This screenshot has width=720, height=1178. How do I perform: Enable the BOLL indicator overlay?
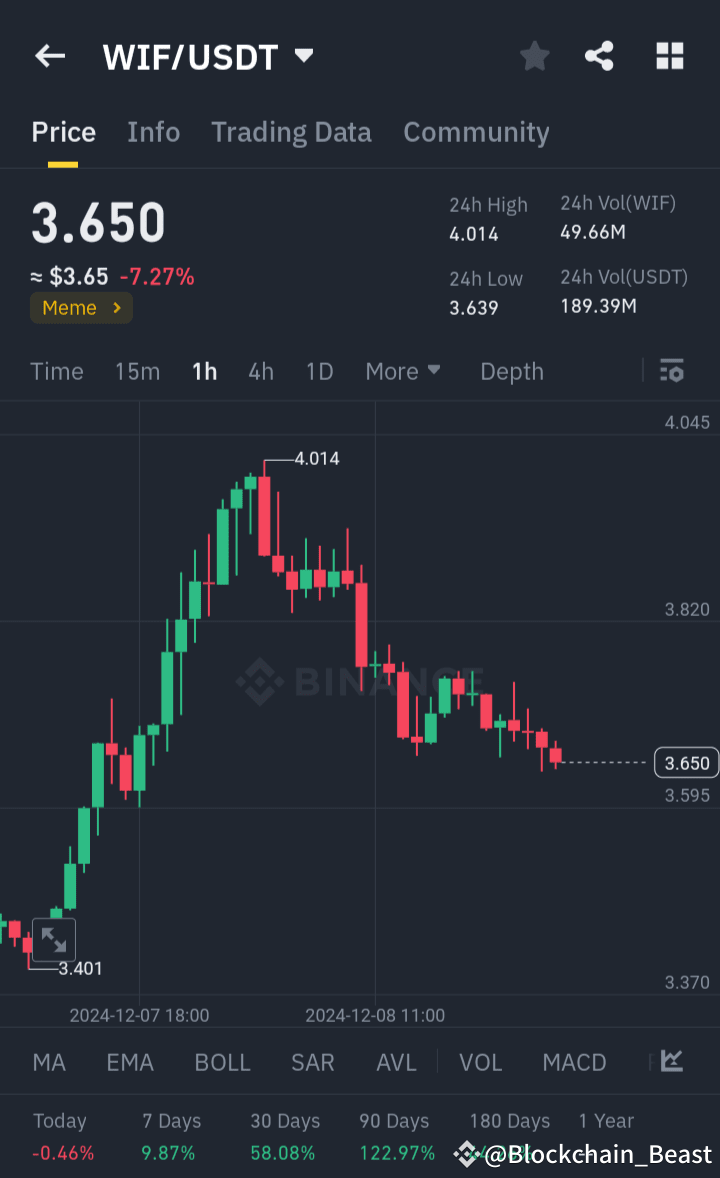222,1062
